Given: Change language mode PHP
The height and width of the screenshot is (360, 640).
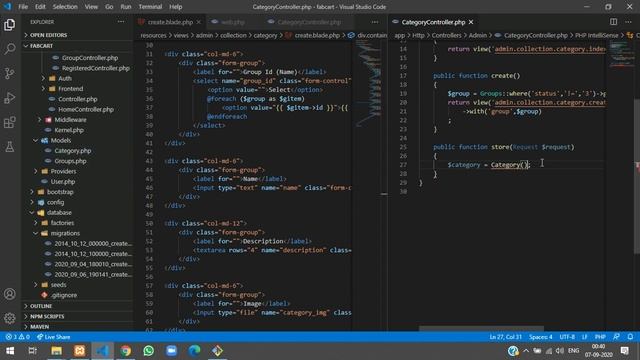Looking at the screenshot, I should point(600,337).
